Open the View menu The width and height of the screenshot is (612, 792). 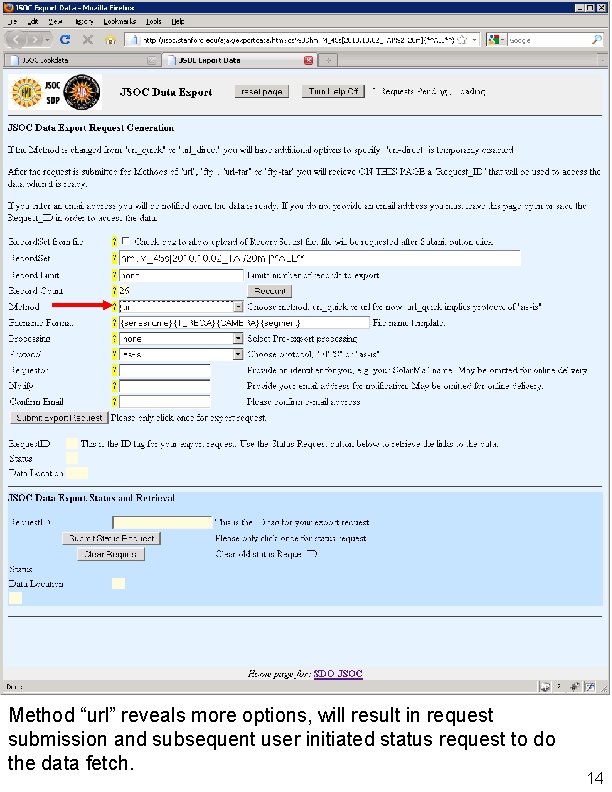pyautogui.click(x=55, y=22)
